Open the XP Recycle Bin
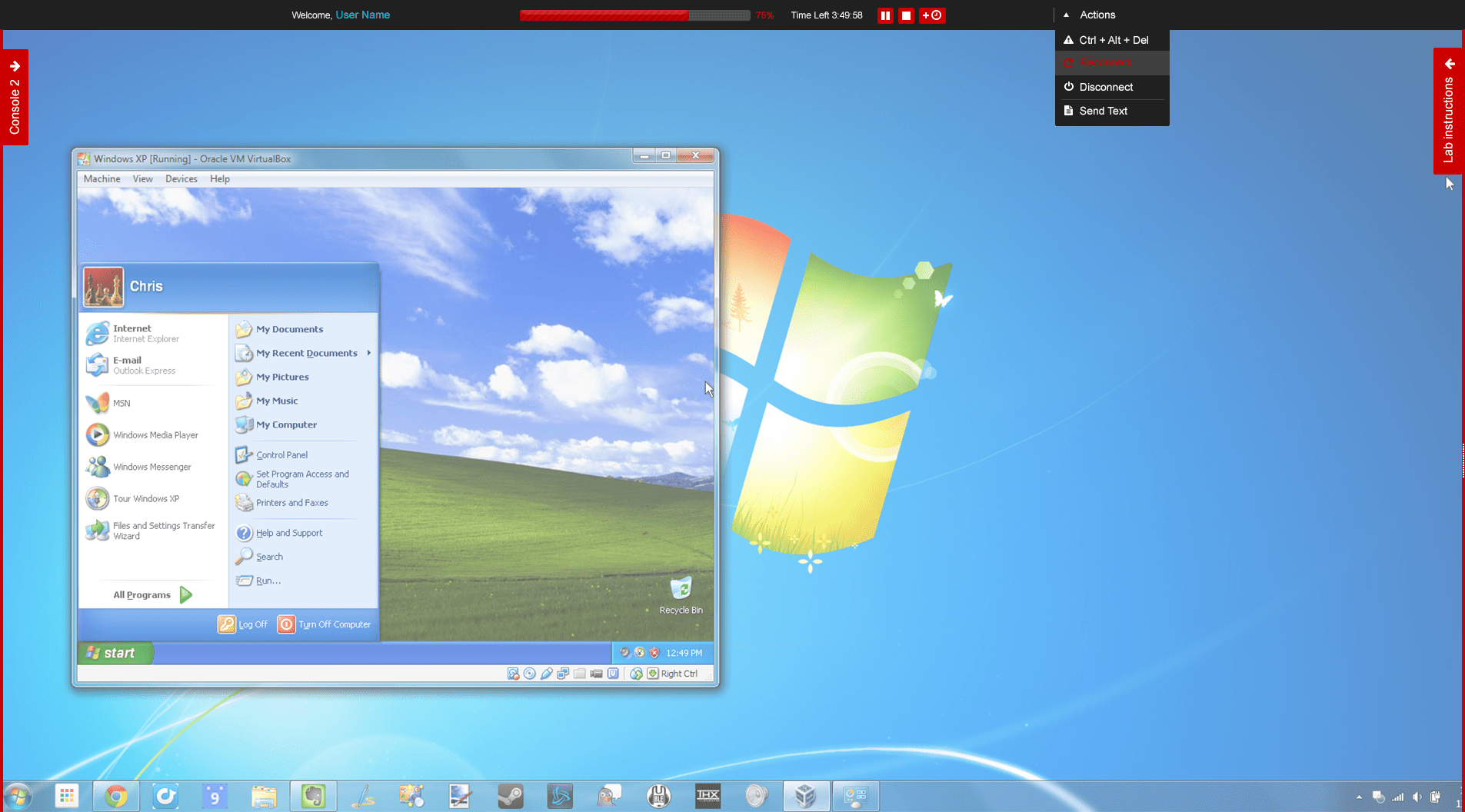This screenshot has width=1465, height=812. coord(681,596)
